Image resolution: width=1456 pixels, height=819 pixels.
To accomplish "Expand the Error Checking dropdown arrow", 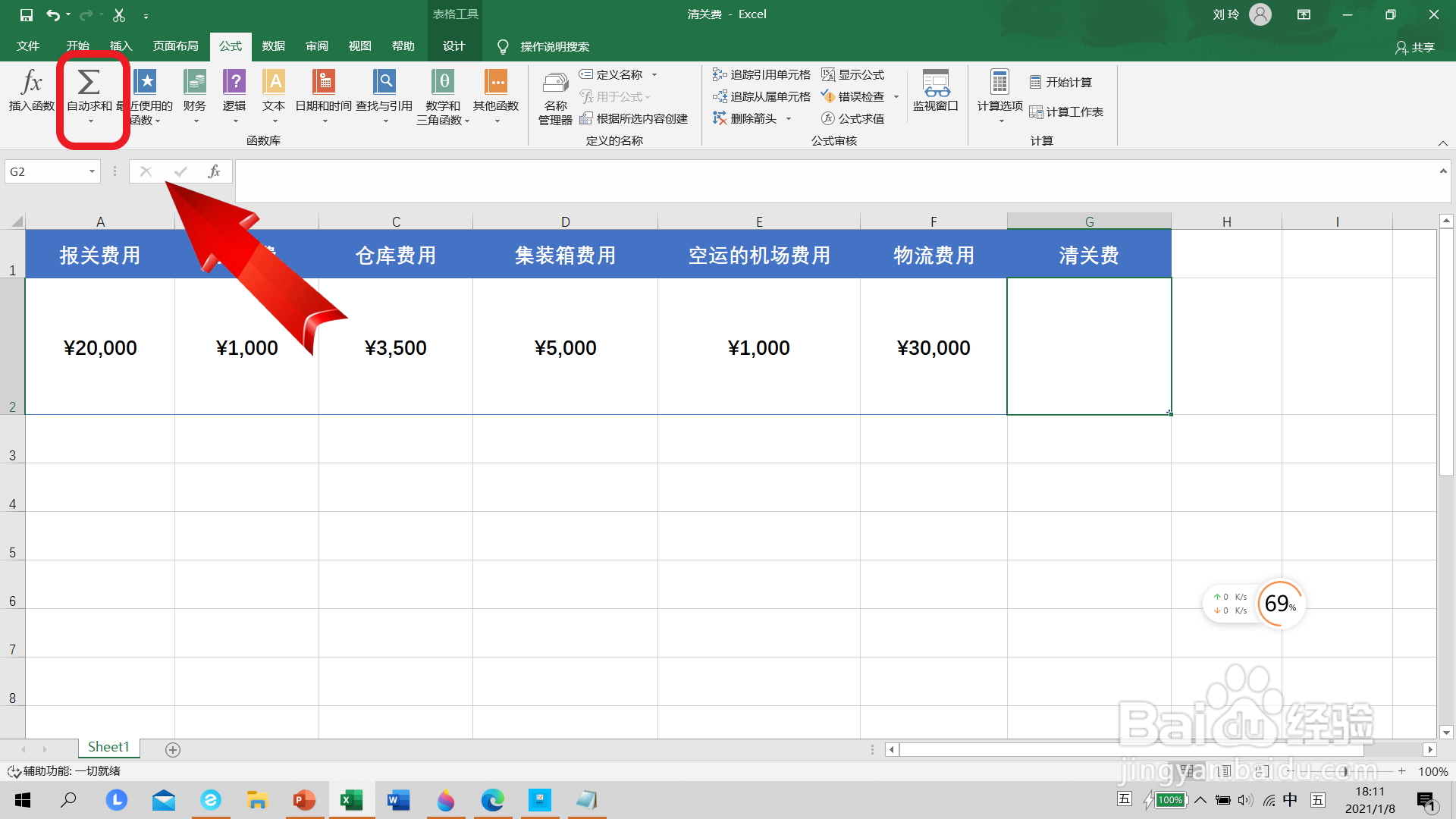I will tap(896, 96).
